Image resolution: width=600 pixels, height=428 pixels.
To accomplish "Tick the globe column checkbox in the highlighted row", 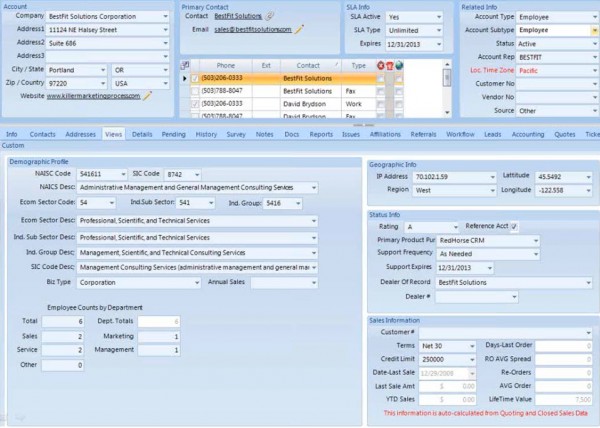I will tap(399, 79).
